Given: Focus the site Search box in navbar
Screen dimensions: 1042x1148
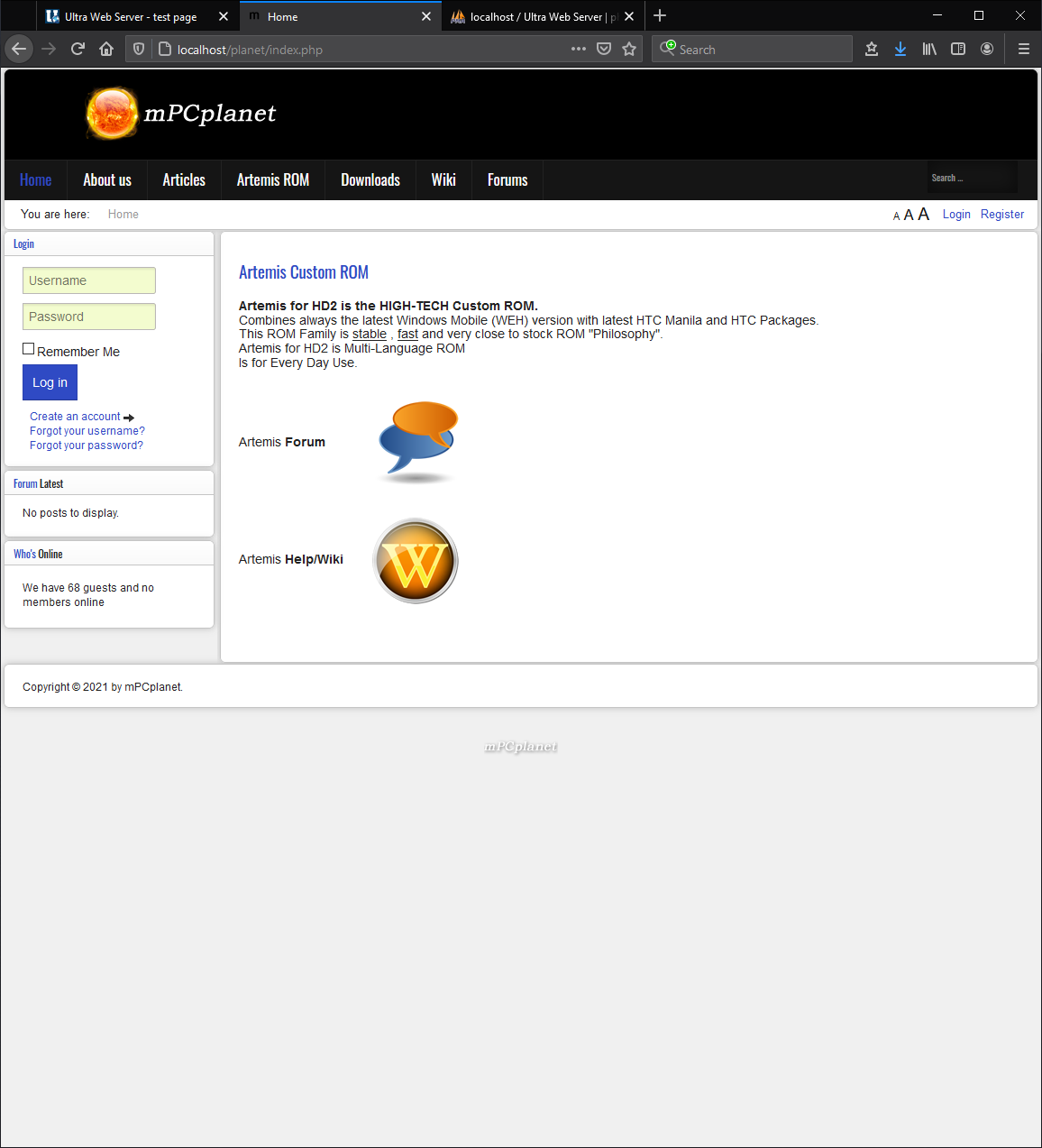Looking at the screenshot, I should pyautogui.click(x=972, y=178).
